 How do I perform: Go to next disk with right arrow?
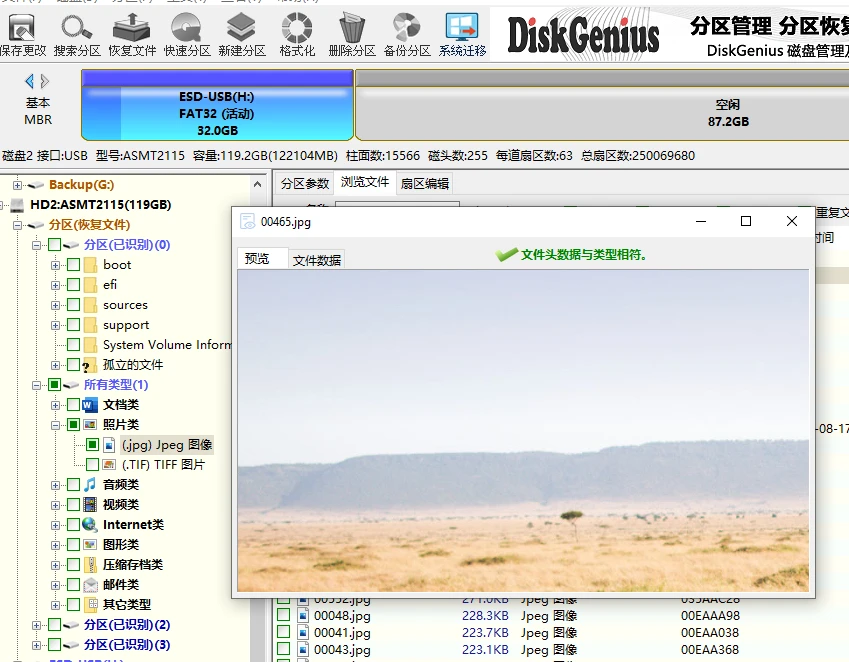tap(45, 81)
